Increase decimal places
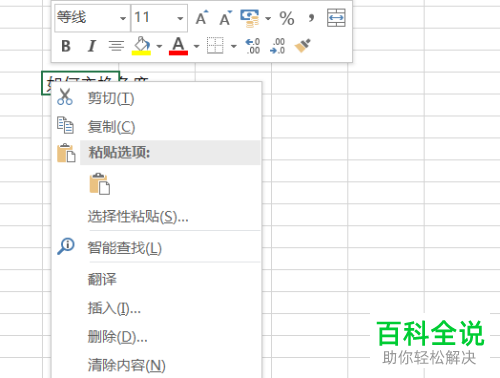Screen dimensions: 500x378 (x=253, y=46)
